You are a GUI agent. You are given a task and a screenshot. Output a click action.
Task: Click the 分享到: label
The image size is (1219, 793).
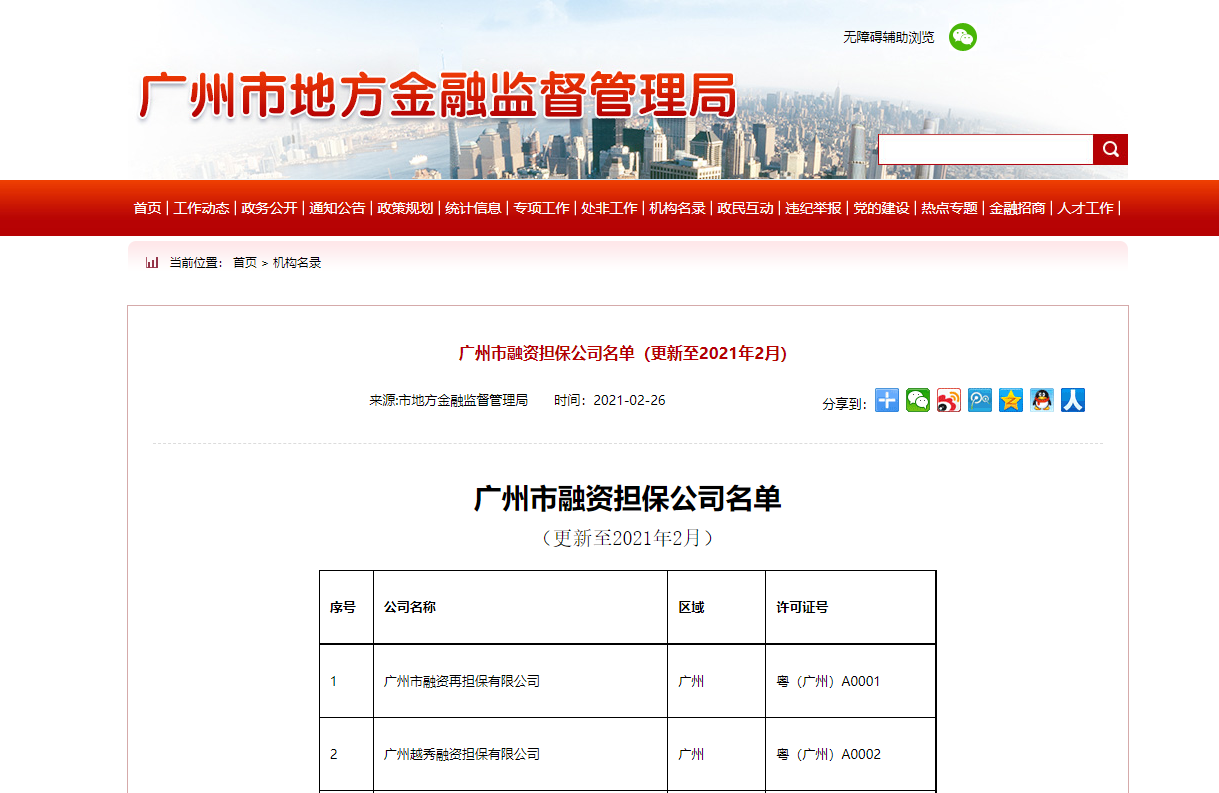844,404
